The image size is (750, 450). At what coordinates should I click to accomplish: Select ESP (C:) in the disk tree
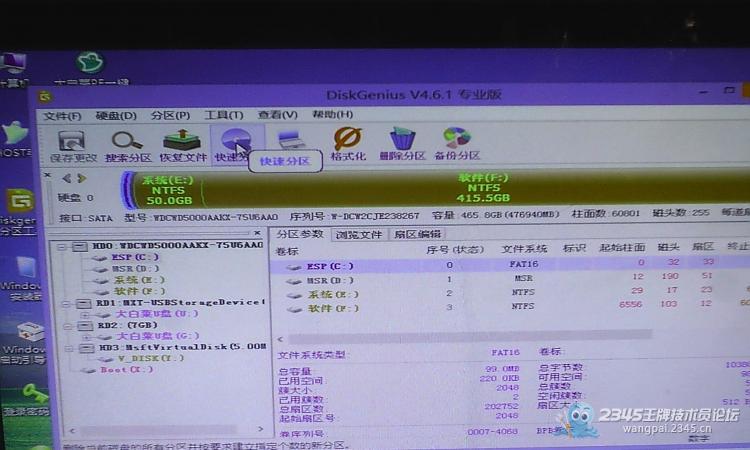point(135,257)
